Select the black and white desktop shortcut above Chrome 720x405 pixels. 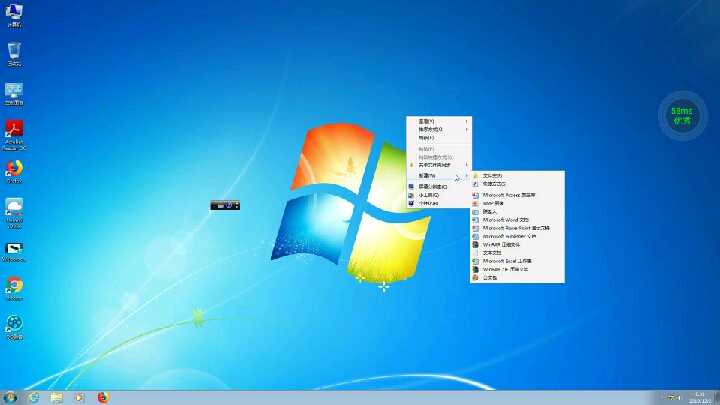click(14, 253)
